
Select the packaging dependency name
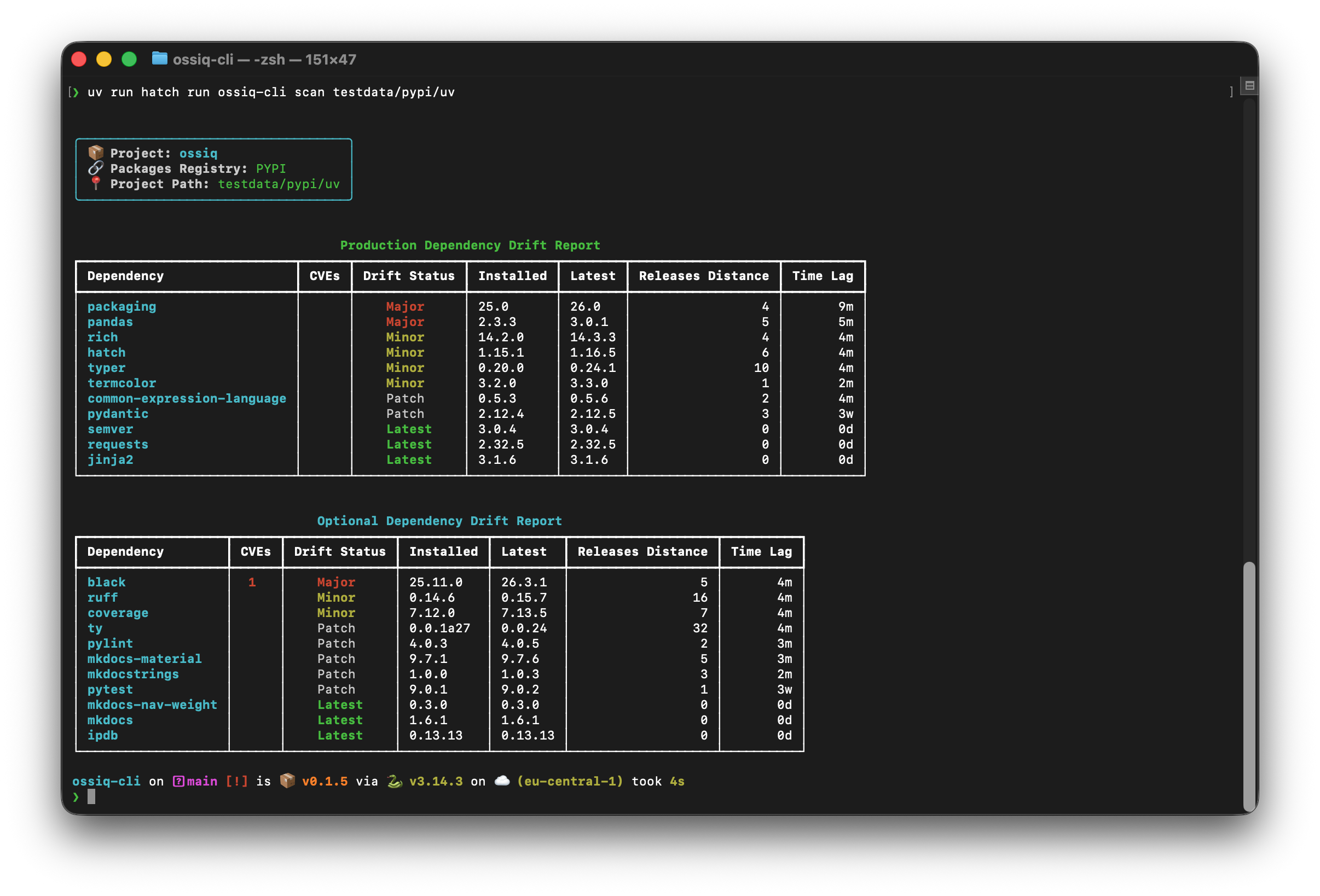point(121,306)
